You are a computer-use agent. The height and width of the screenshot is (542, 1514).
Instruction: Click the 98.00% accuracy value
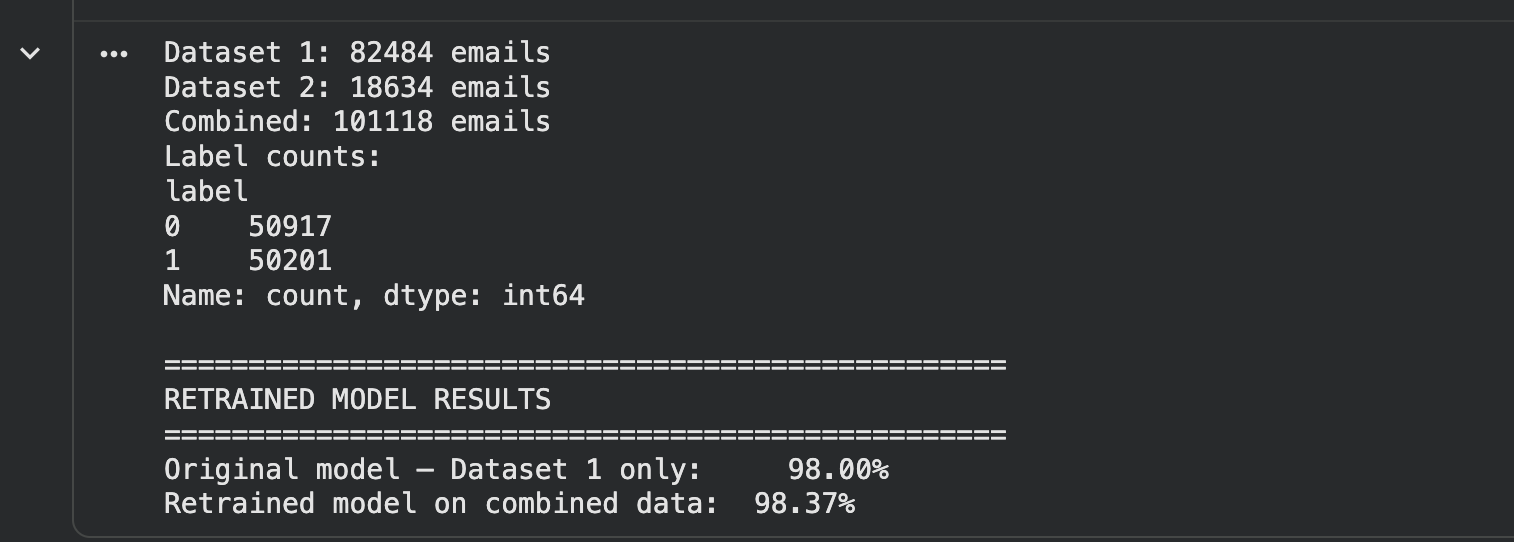[838, 469]
